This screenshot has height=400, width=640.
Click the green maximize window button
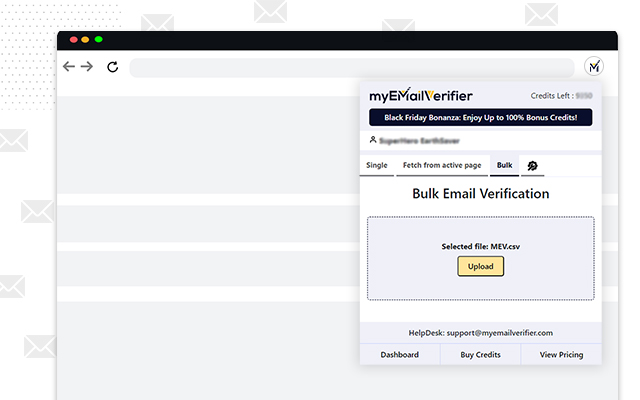click(98, 39)
